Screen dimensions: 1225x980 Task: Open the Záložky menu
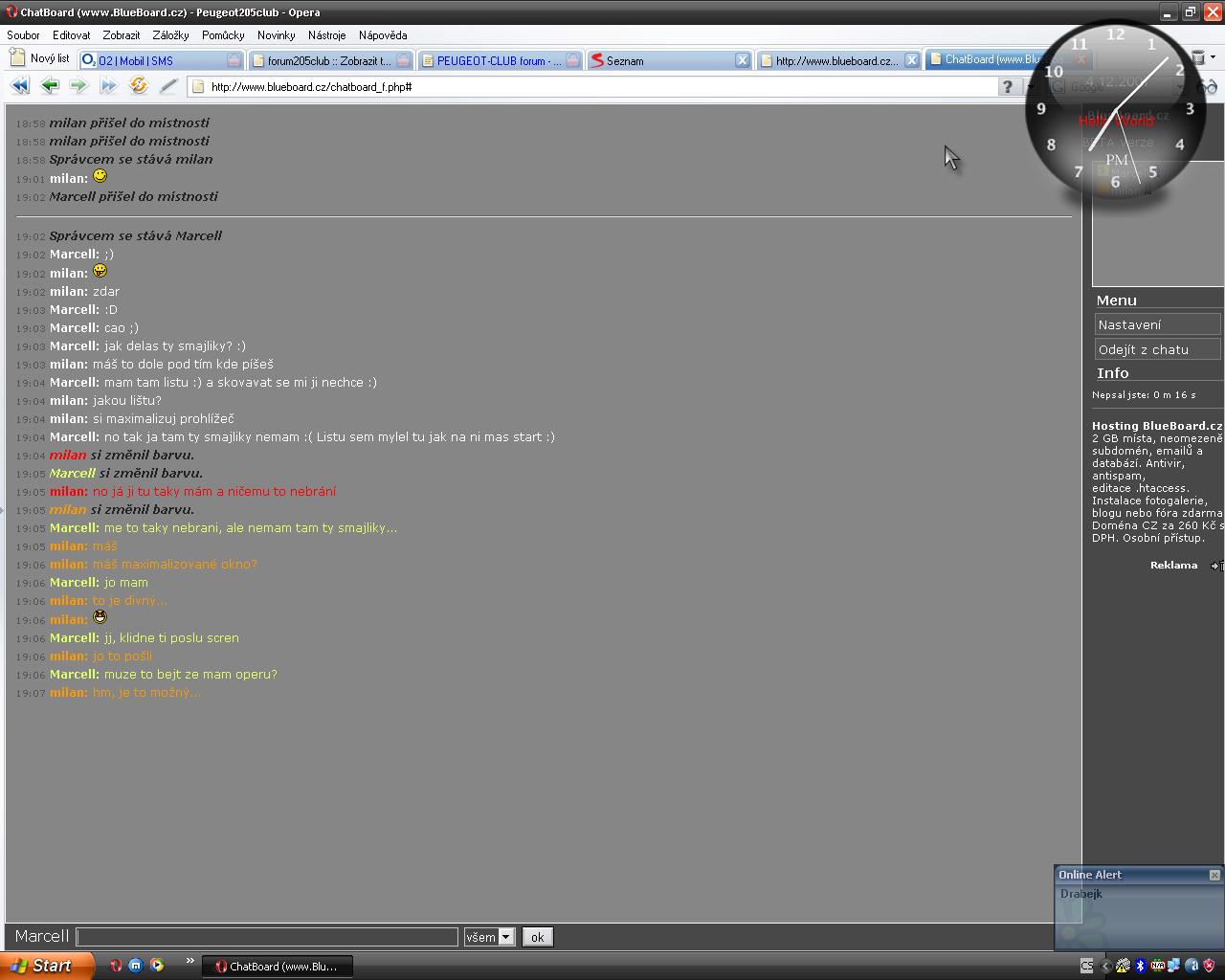(x=170, y=35)
